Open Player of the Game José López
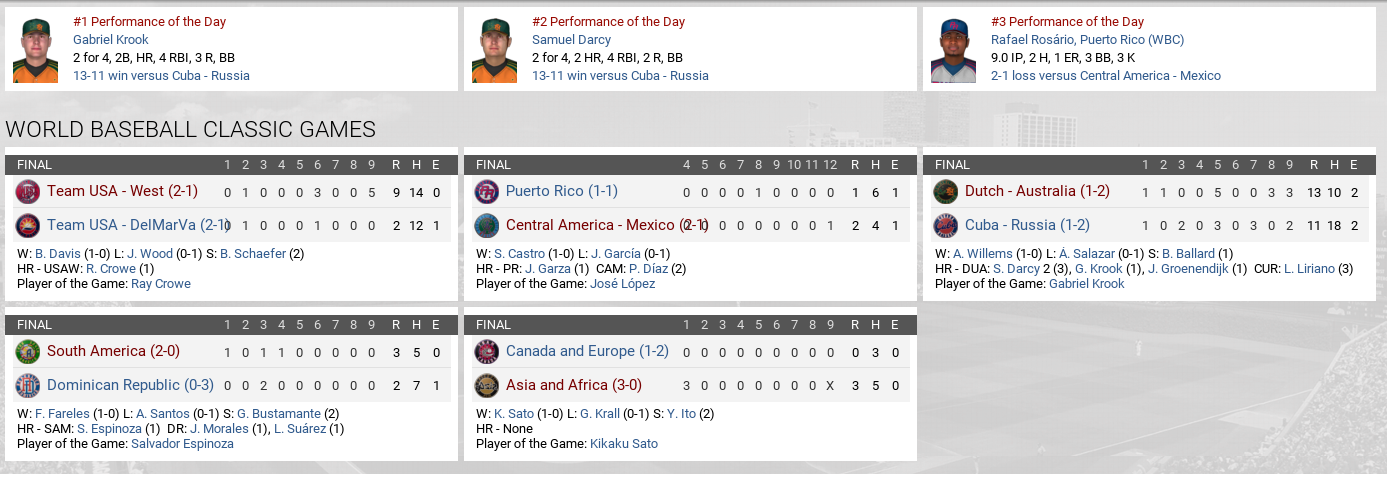 (622, 284)
